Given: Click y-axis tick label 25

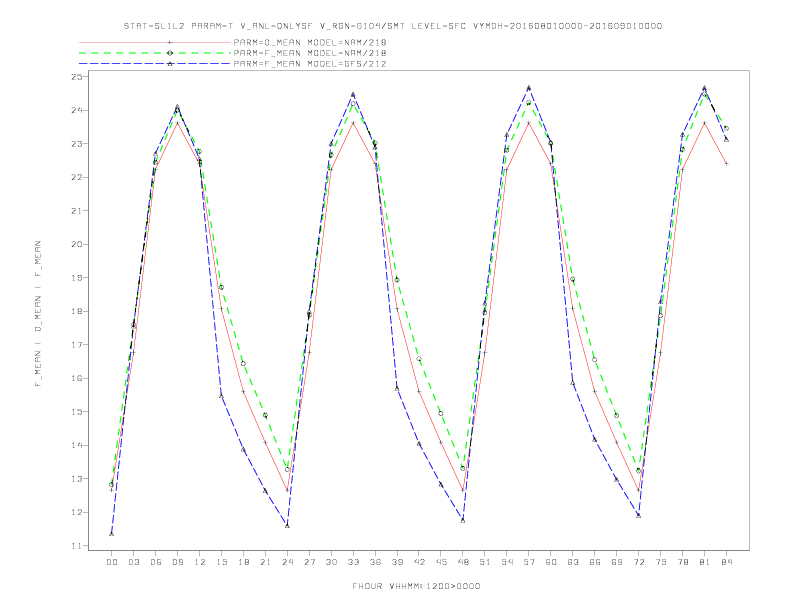Looking at the screenshot, I should (77, 77).
